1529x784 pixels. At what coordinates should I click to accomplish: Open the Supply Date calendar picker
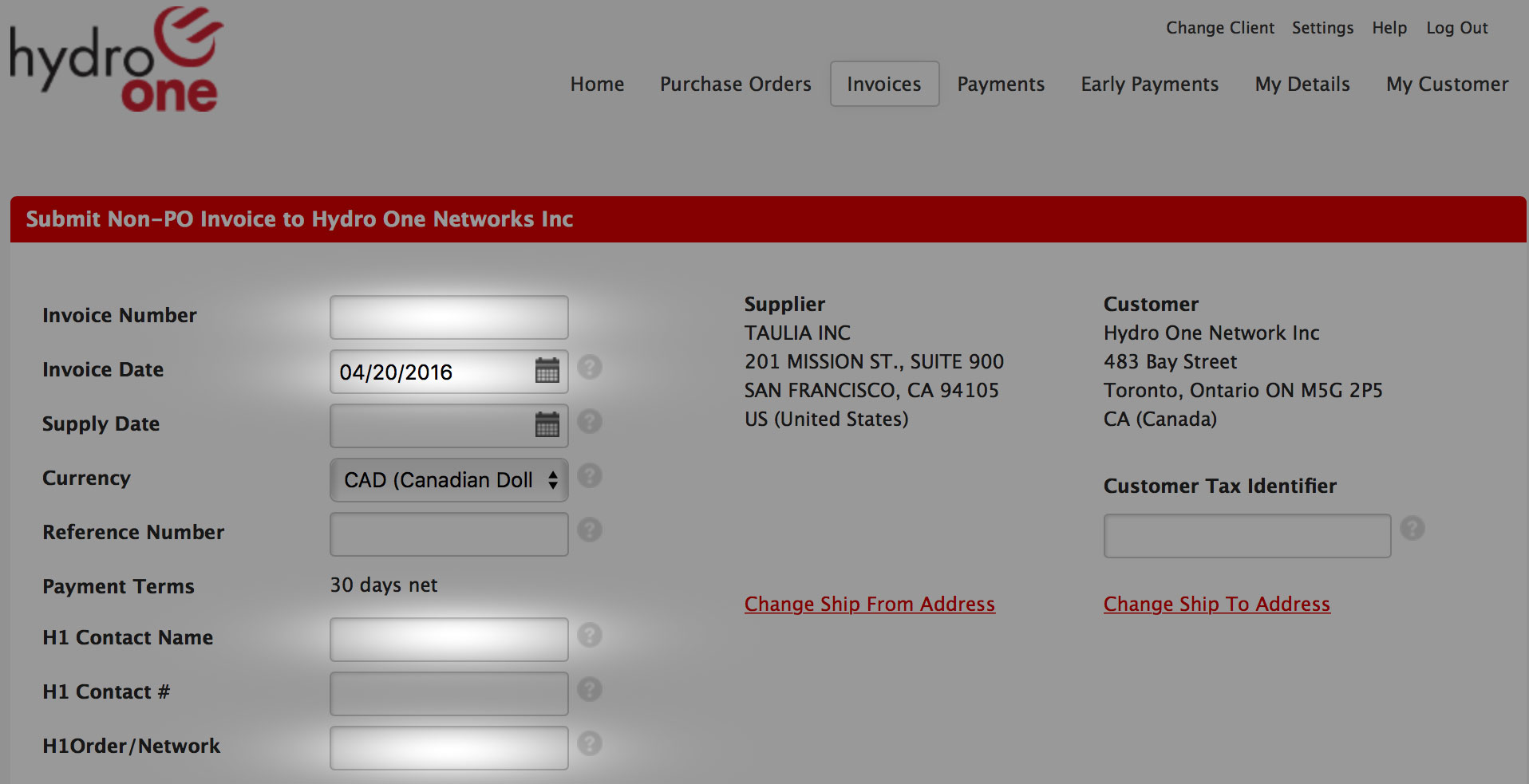coord(547,425)
